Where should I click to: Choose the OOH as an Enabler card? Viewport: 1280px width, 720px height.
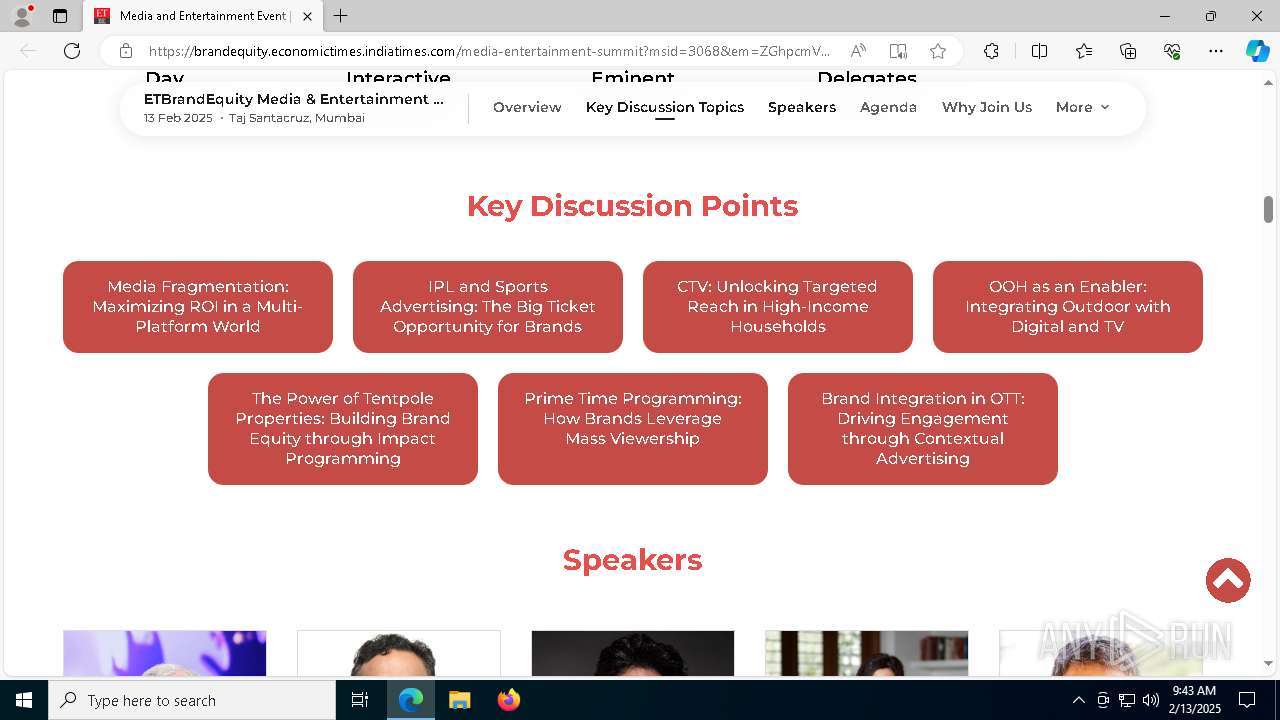point(1068,307)
